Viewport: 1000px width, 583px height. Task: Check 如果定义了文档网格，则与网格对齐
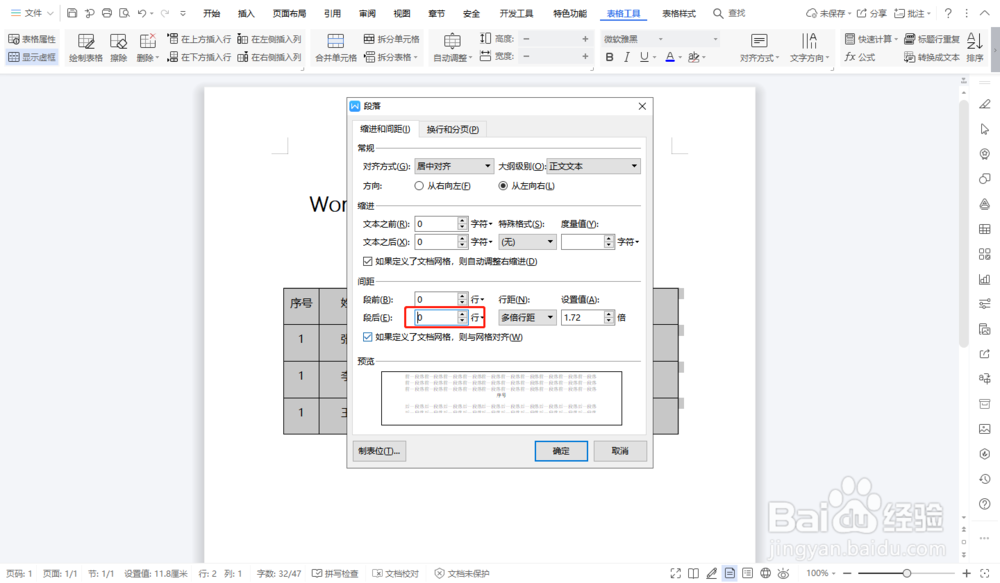[x=367, y=336]
